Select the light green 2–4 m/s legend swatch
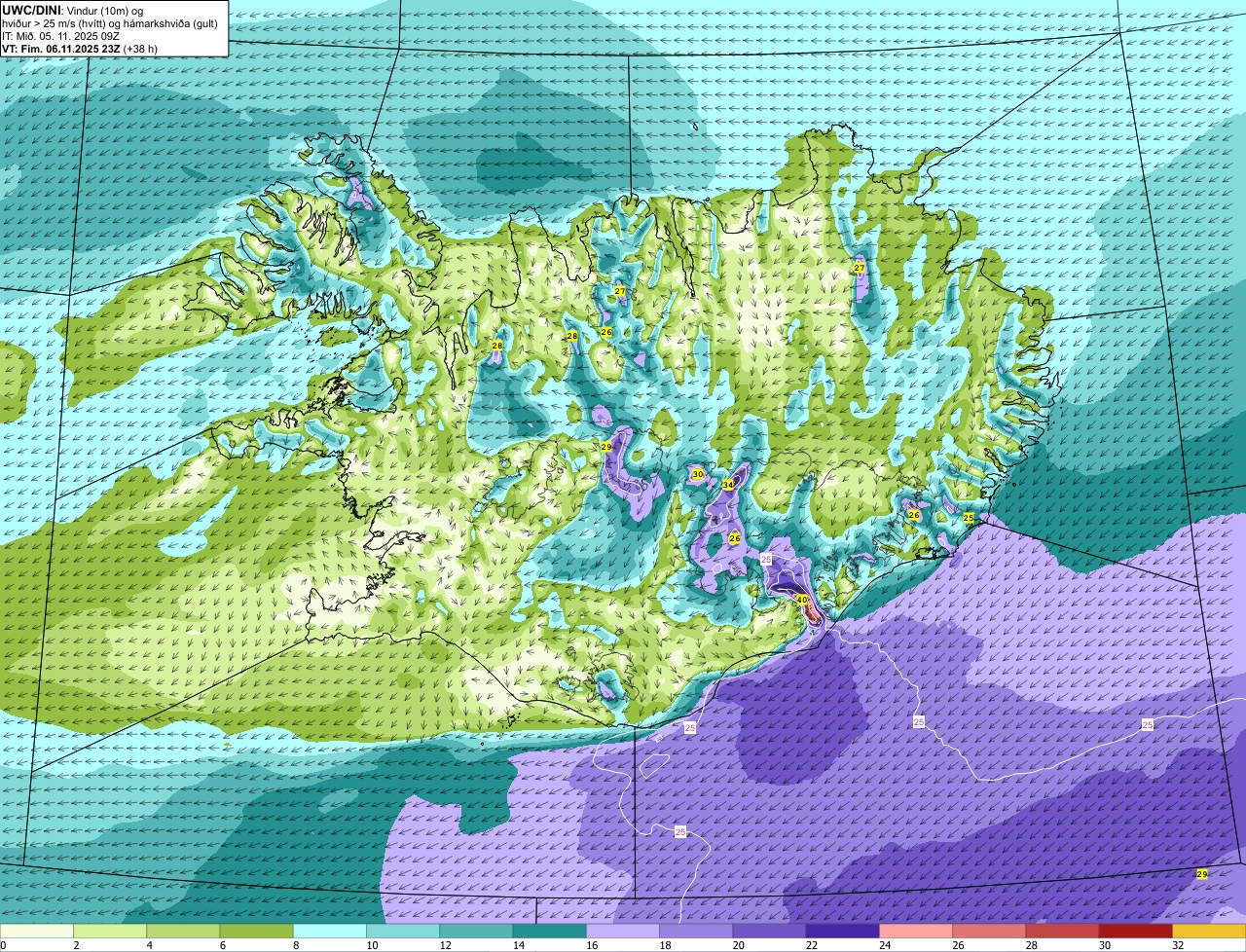1246x952 pixels. (x=110, y=931)
